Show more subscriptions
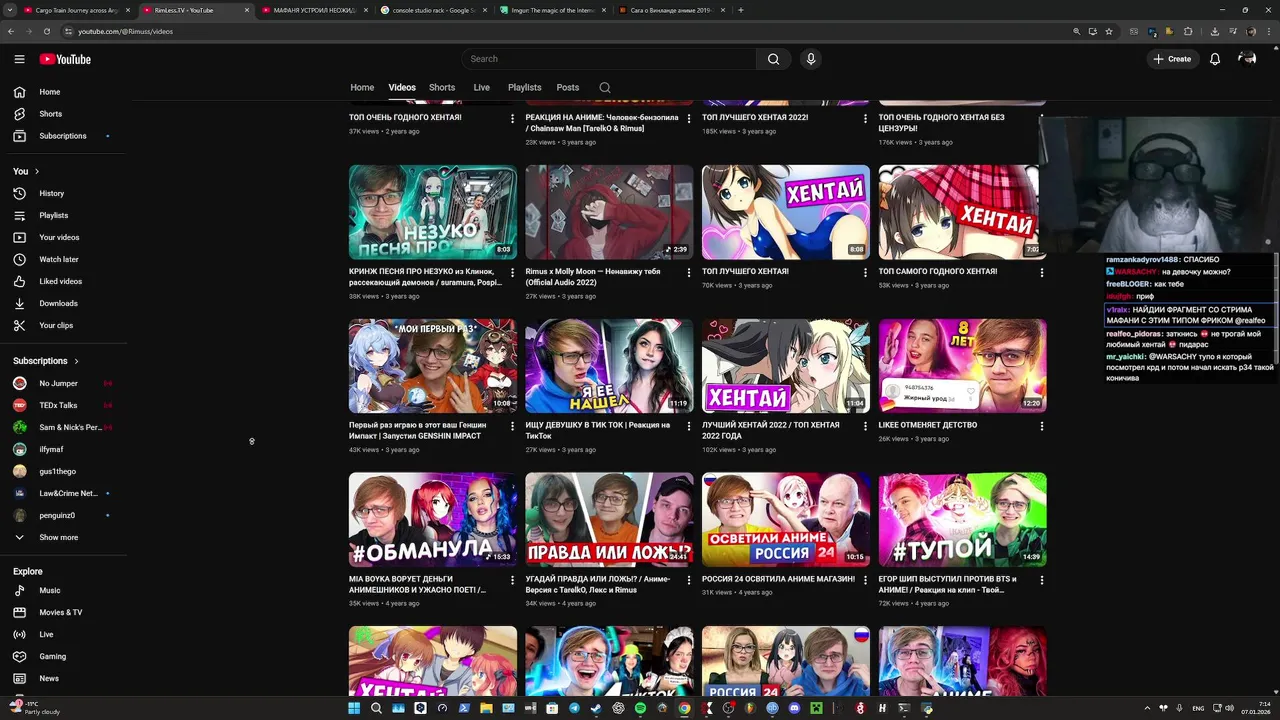The image size is (1280, 720). tap(64, 537)
